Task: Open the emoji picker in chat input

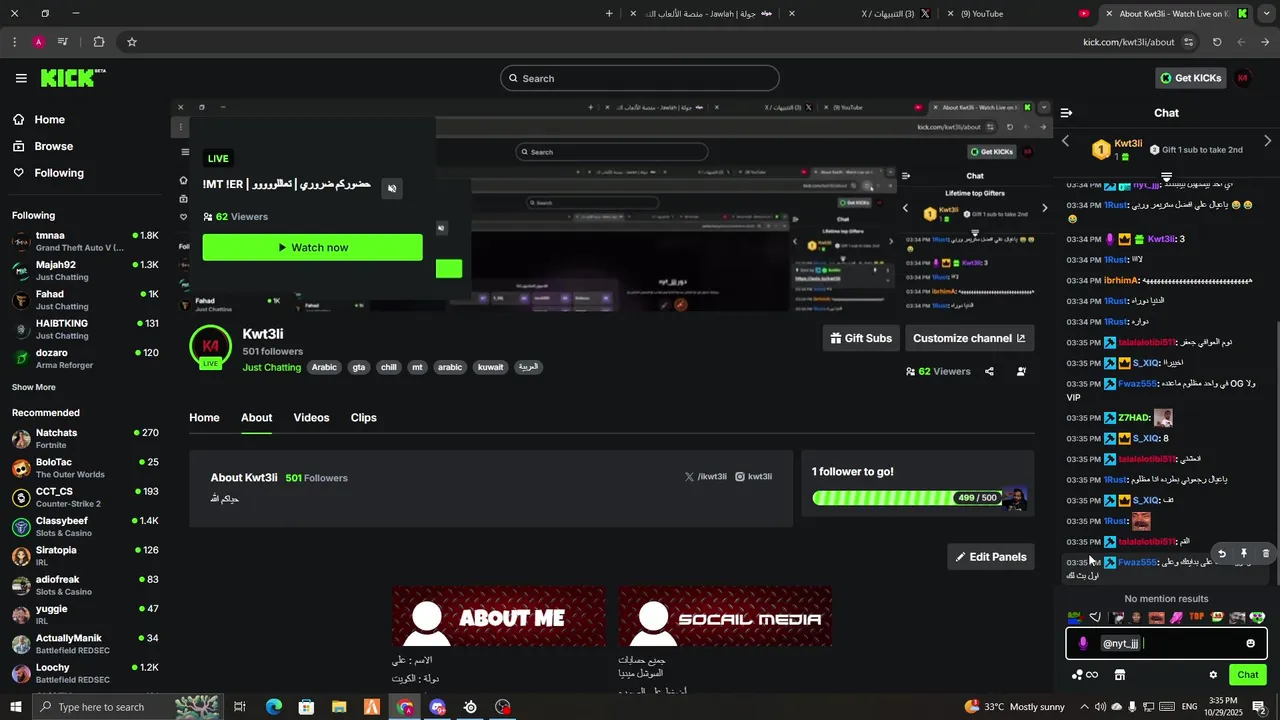Action: click(x=1250, y=644)
